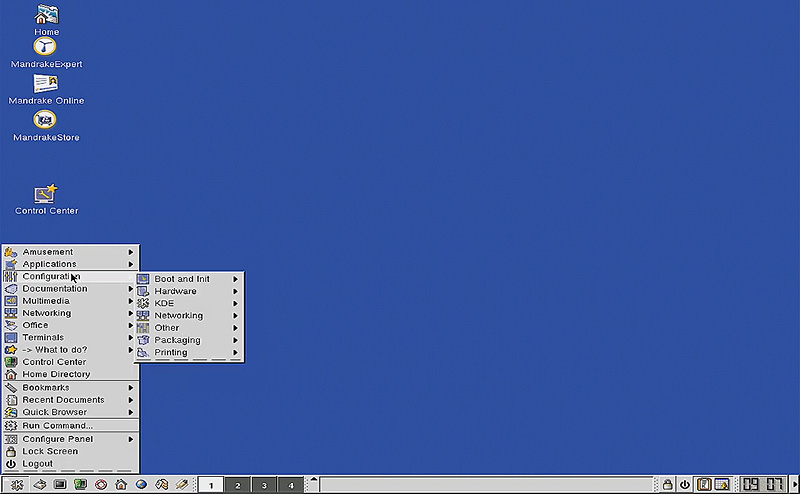Expand the Multimedia menu entry
Image resolution: width=800 pixels, height=494 pixels.
pos(70,301)
